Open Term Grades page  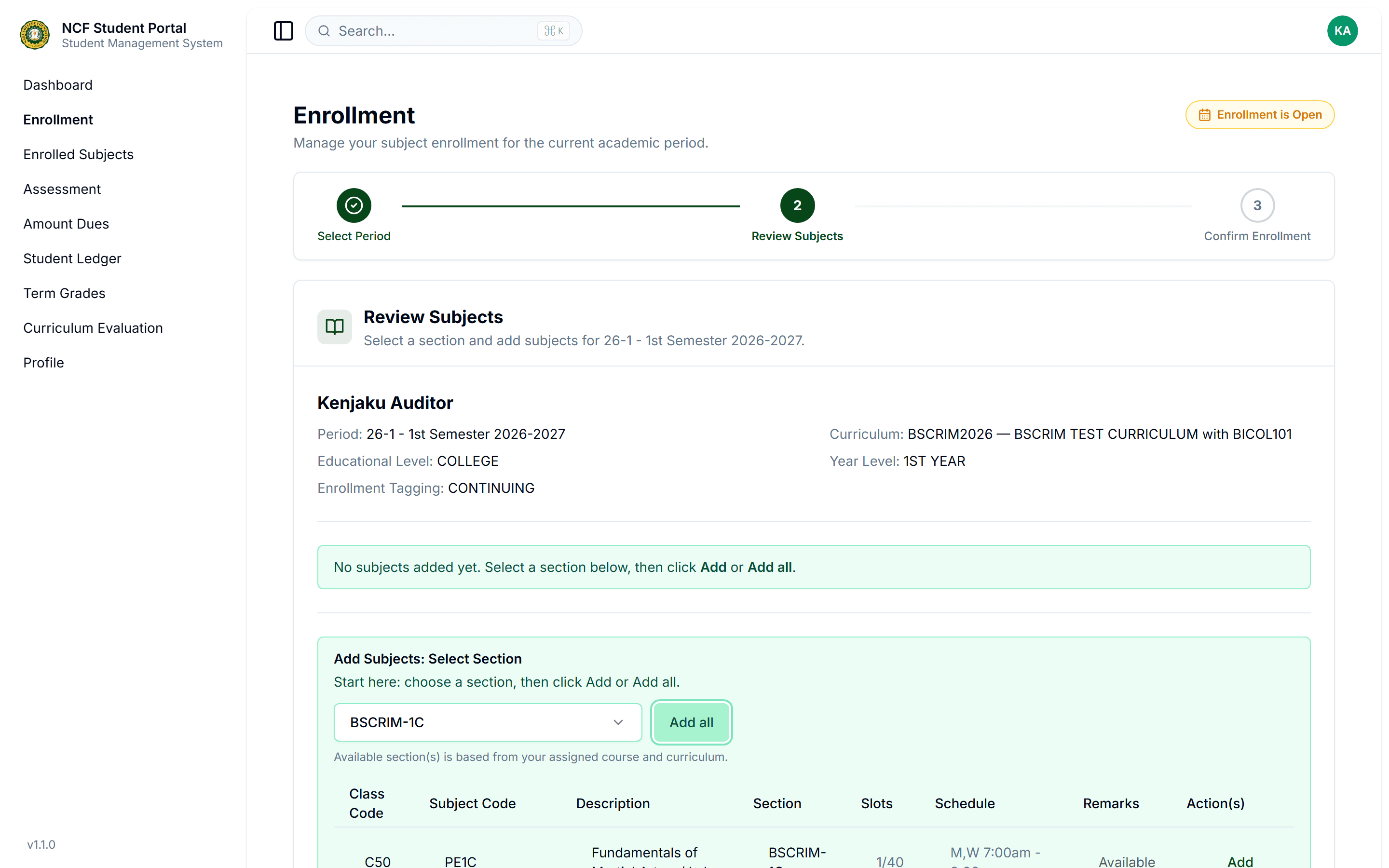64,293
